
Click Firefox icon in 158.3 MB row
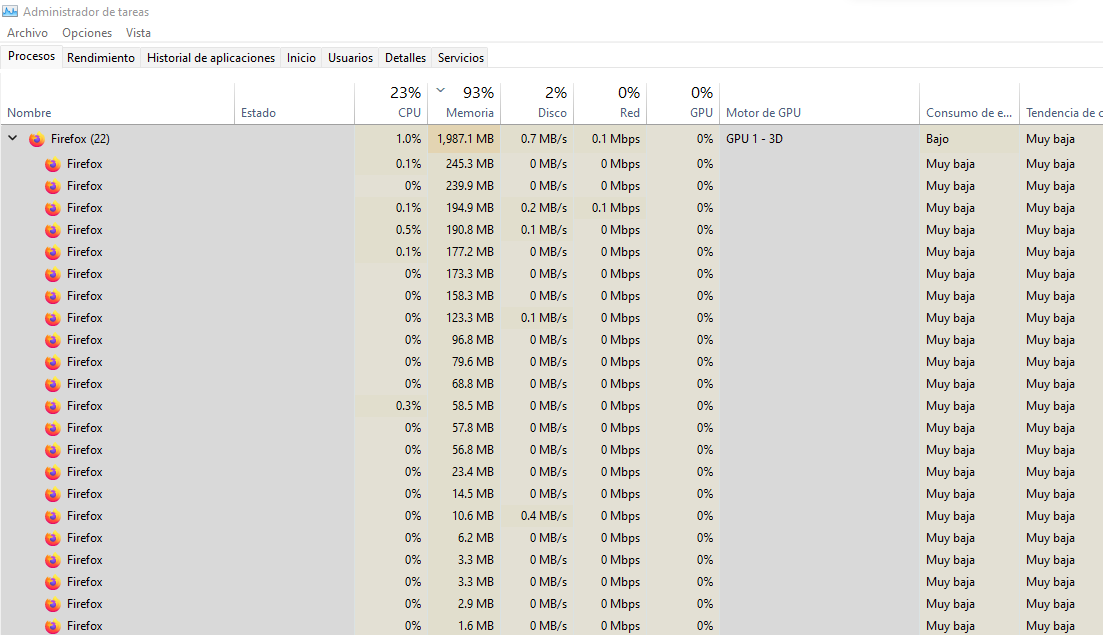(x=52, y=297)
